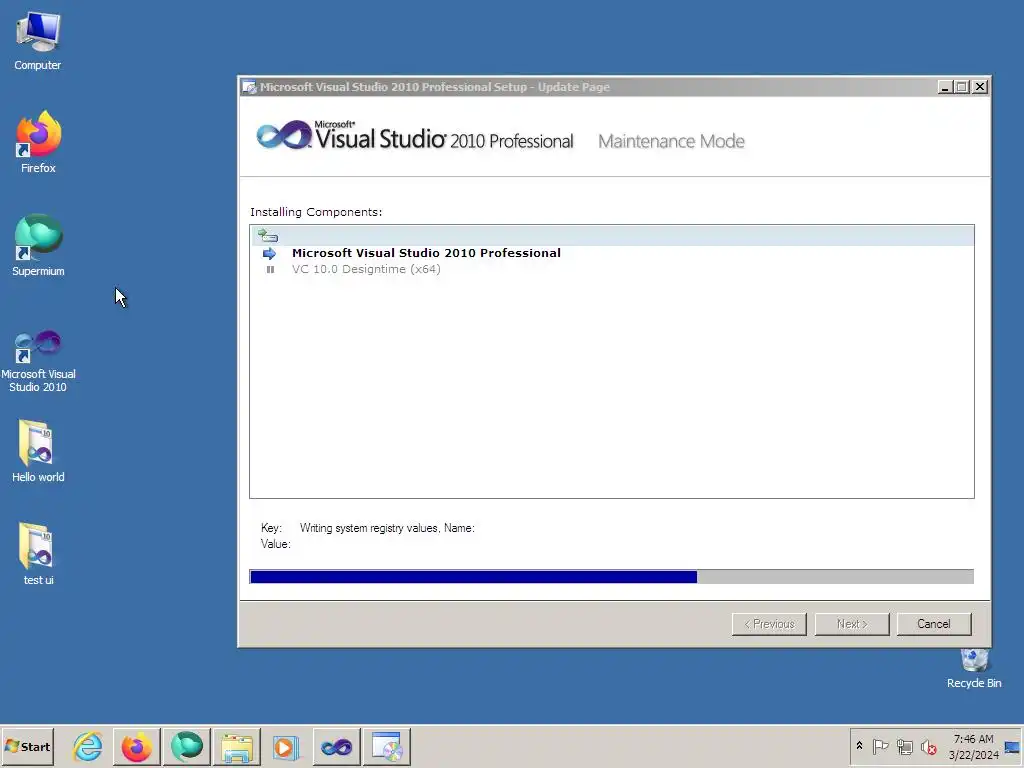Screen dimensions: 1024x768
Task: Click the Visual Studio infinity logo
Action: coord(284,135)
